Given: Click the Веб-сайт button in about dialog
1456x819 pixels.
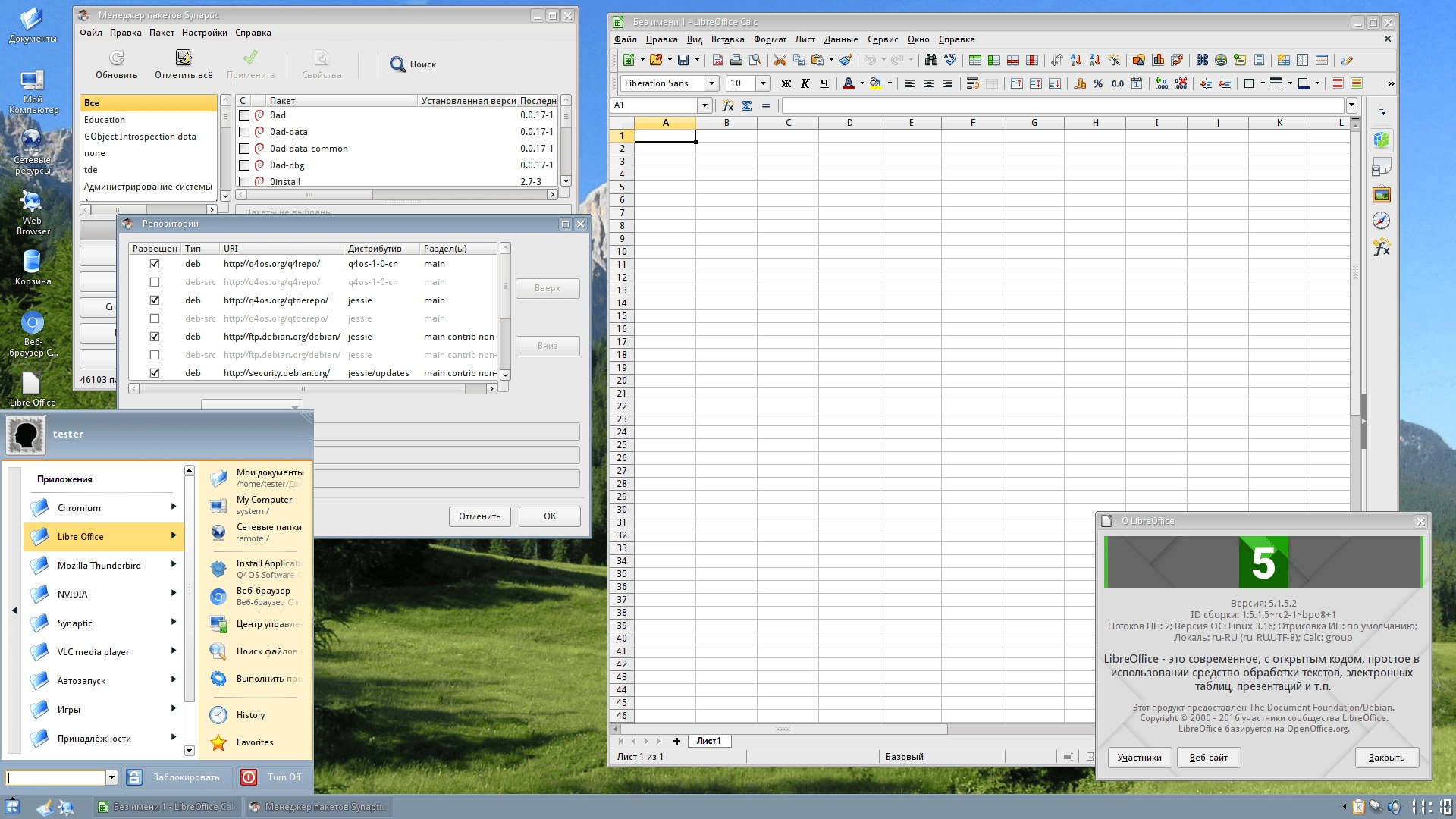Looking at the screenshot, I should click(x=1209, y=758).
